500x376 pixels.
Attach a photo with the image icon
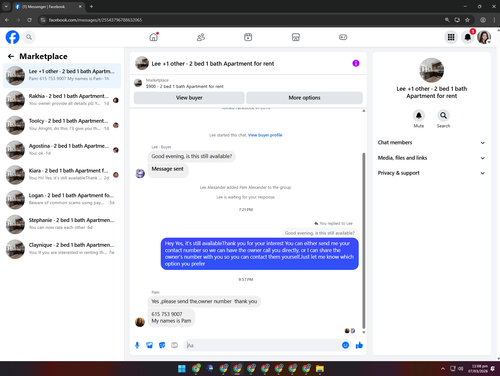tap(149, 345)
